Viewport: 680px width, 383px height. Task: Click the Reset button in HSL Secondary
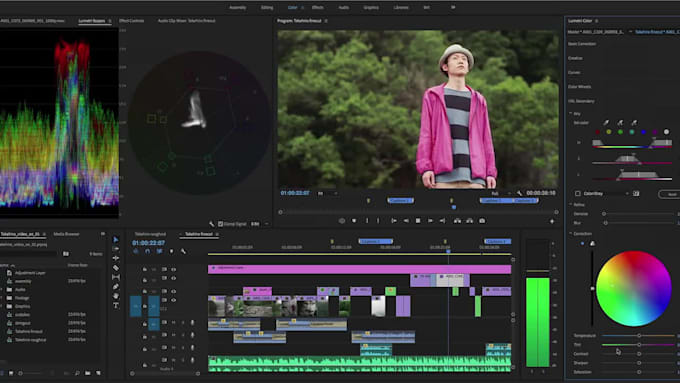[x=670, y=194]
